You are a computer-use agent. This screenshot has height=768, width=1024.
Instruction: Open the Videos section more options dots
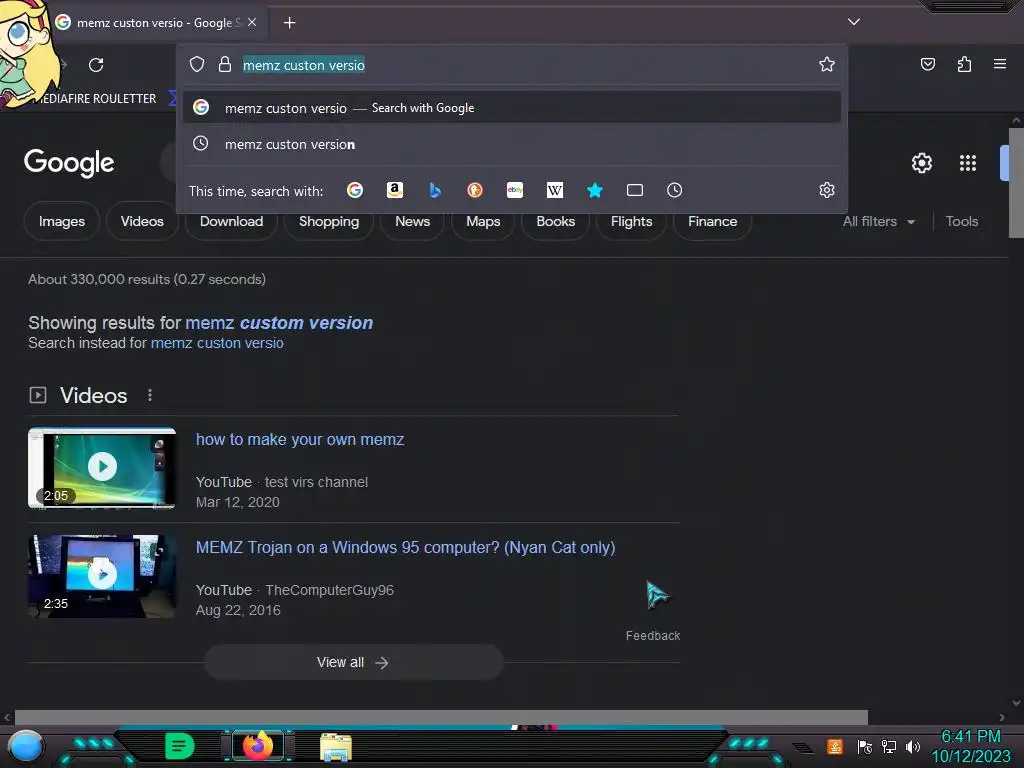coord(150,395)
